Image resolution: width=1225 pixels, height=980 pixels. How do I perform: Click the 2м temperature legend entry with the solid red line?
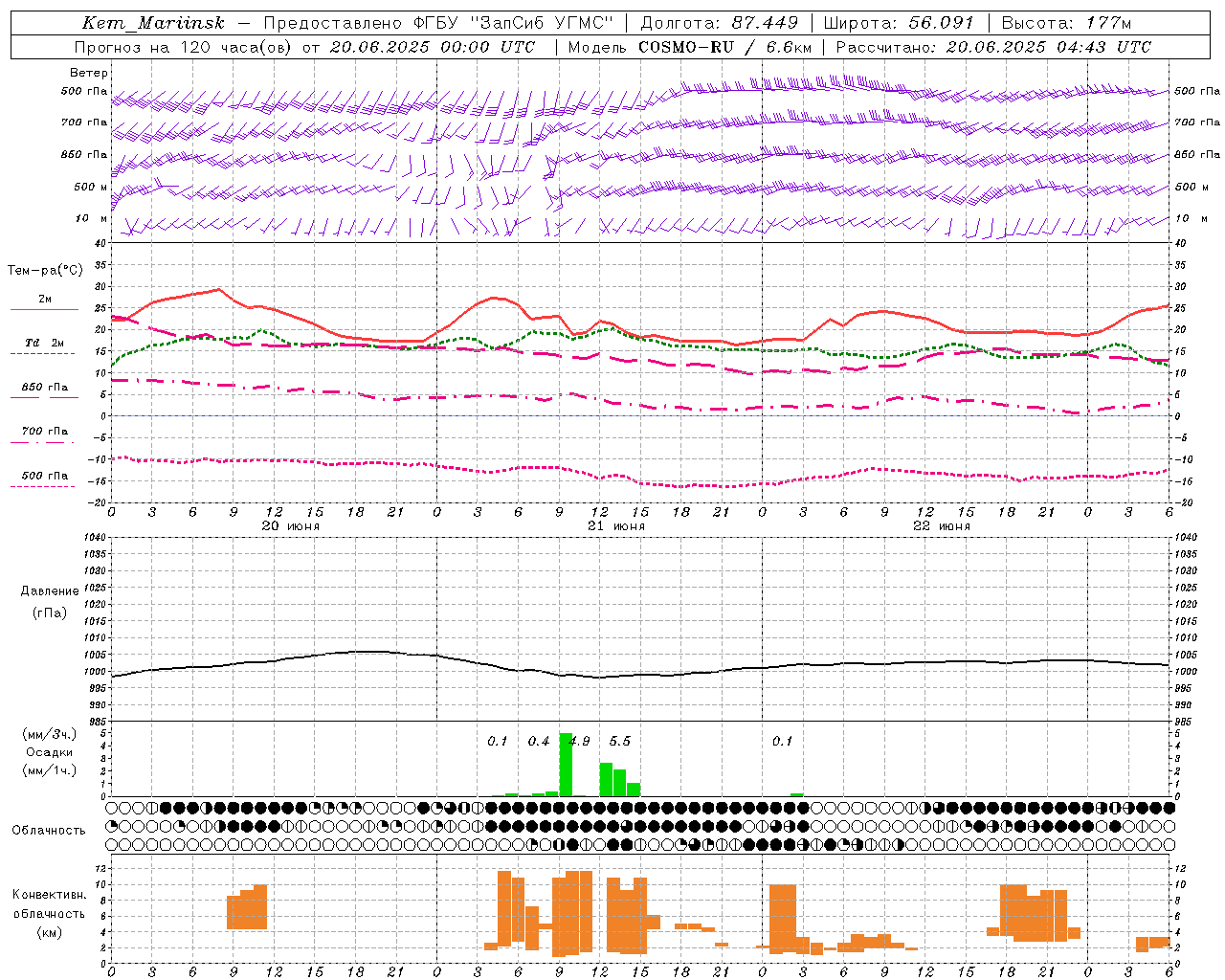click(44, 301)
